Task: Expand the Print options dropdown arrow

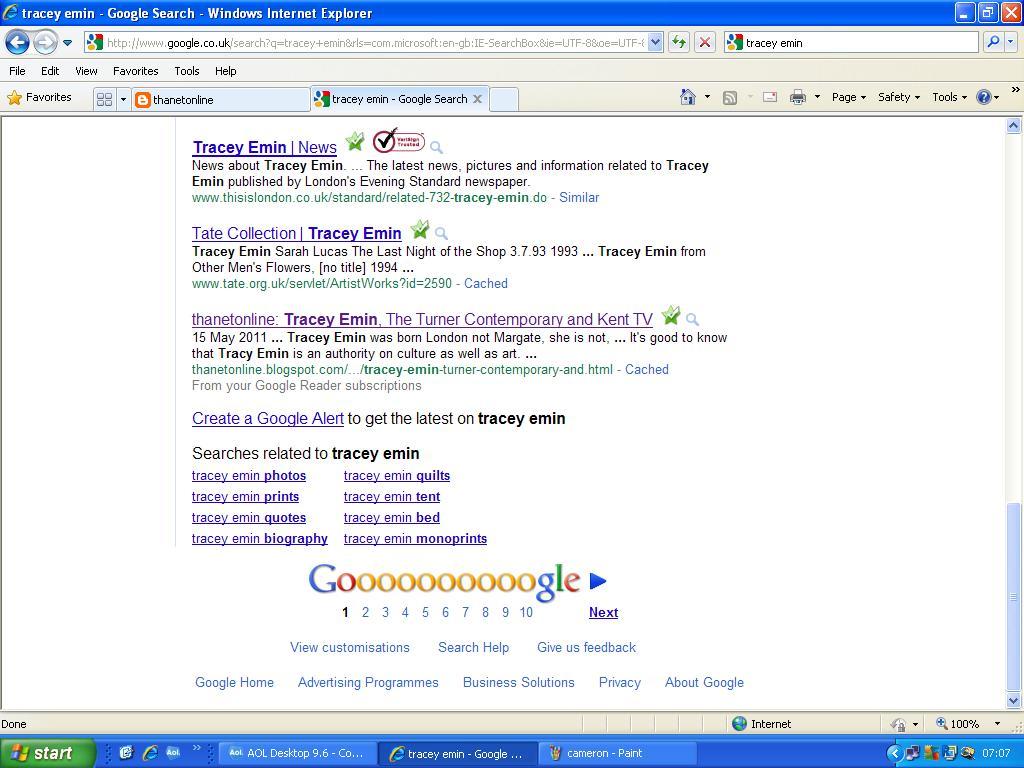Action: pos(817,97)
